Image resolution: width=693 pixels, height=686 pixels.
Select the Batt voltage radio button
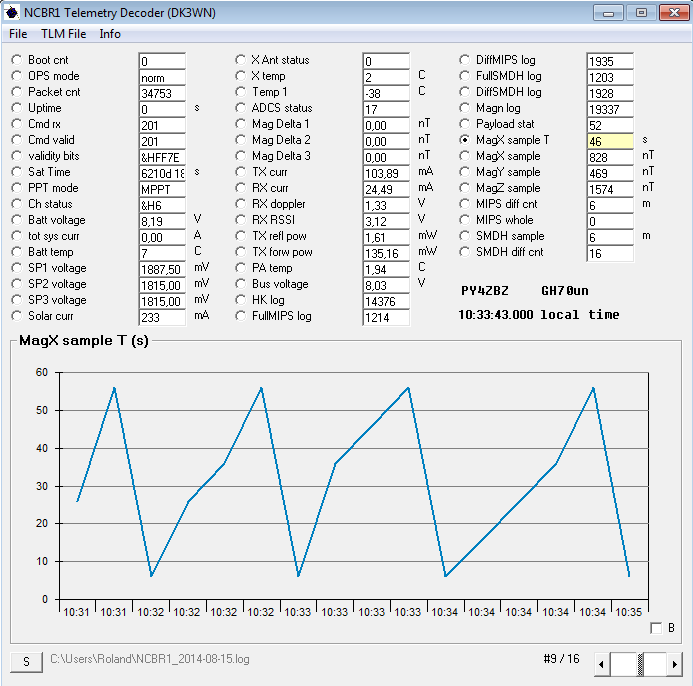pos(17,220)
